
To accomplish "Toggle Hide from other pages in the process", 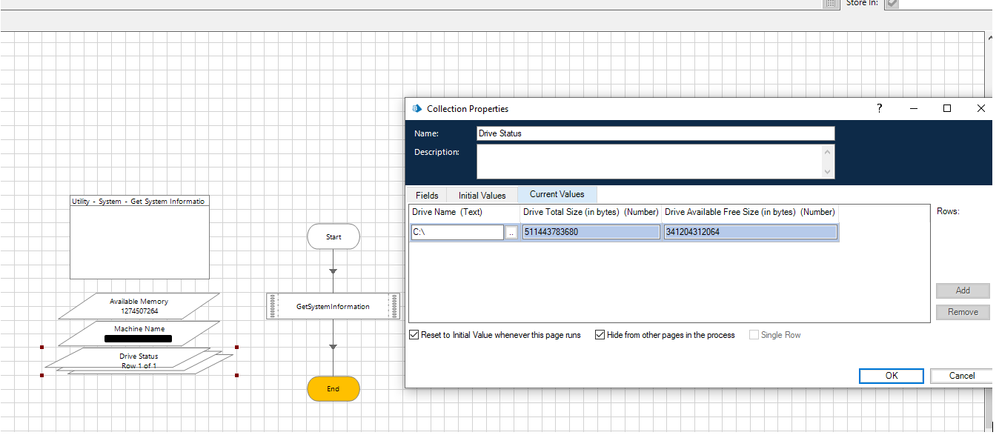I will click(600, 335).
